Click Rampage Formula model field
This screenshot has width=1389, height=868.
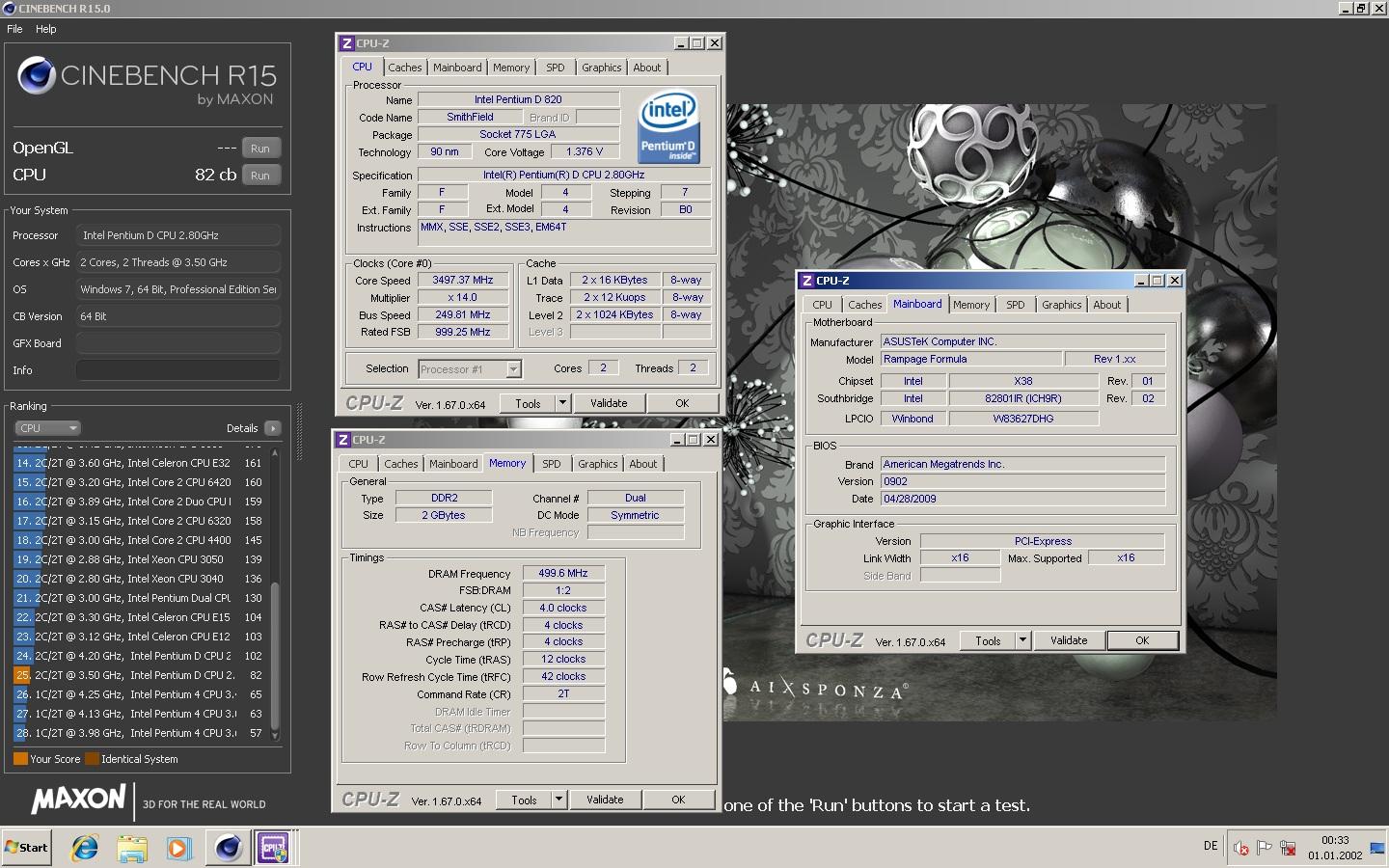[971, 360]
